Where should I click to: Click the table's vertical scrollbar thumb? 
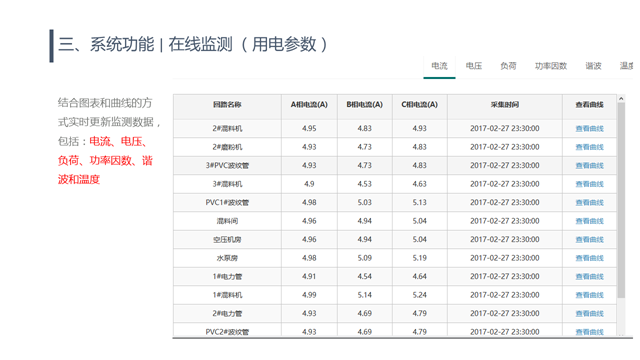[x=621, y=200]
